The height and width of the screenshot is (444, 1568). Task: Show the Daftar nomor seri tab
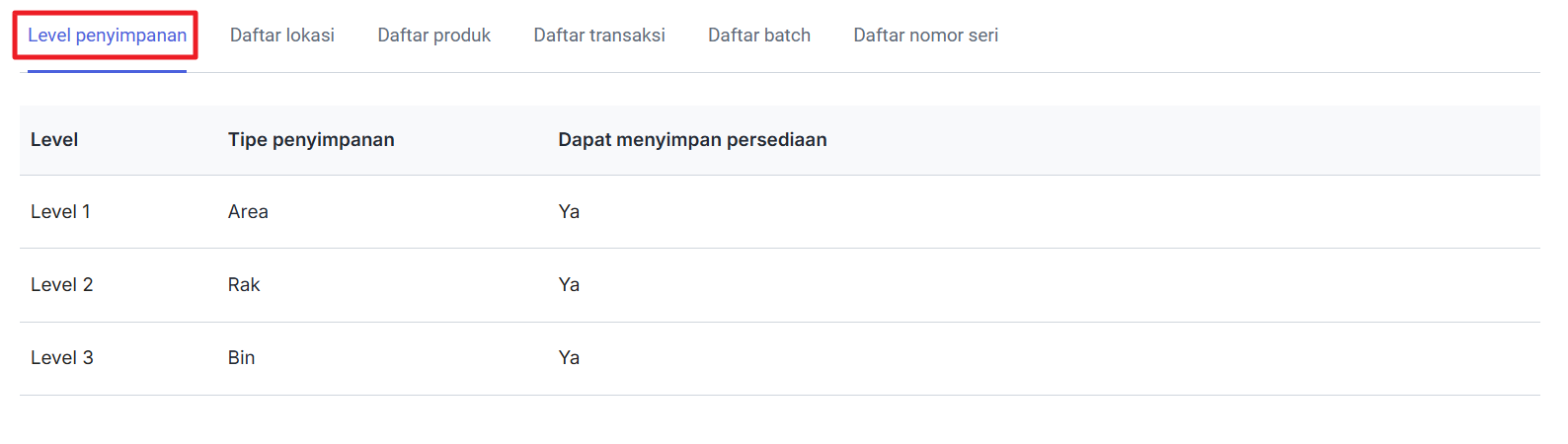point(925,36)
